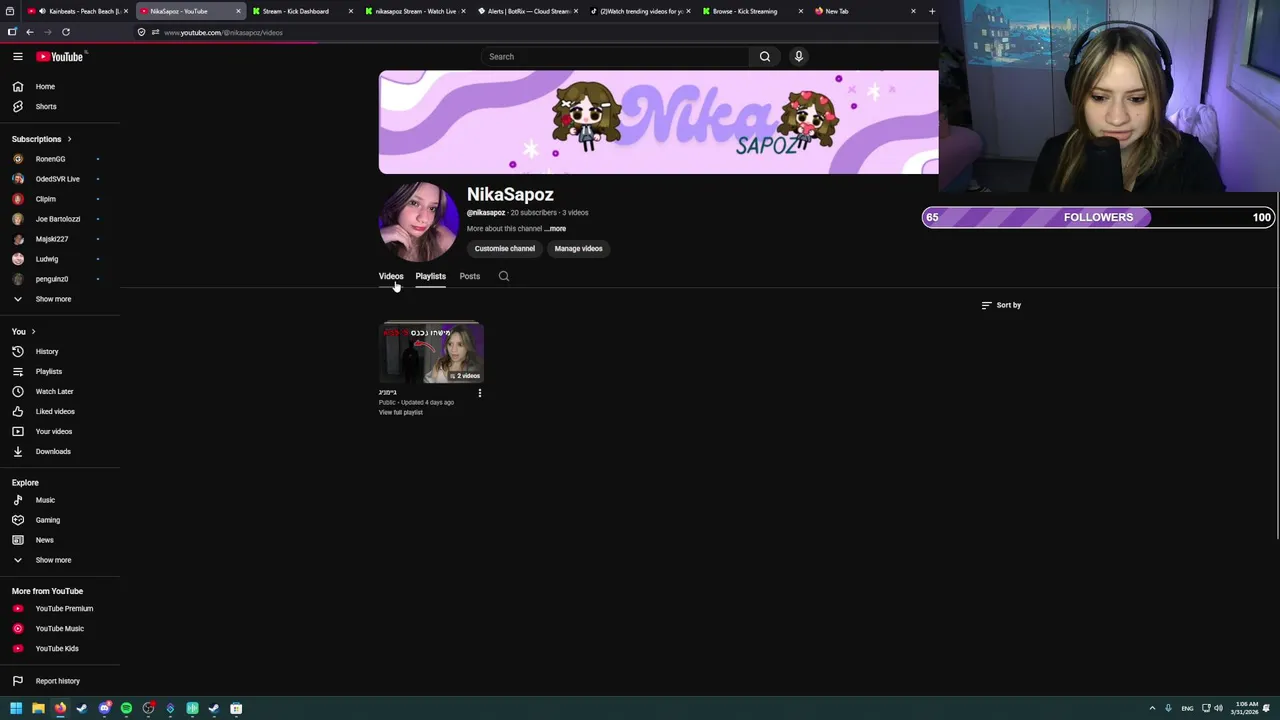Screen dimensions: 1280x720
Task: Switch to the Videos tab
Action: tap(391, 276)
